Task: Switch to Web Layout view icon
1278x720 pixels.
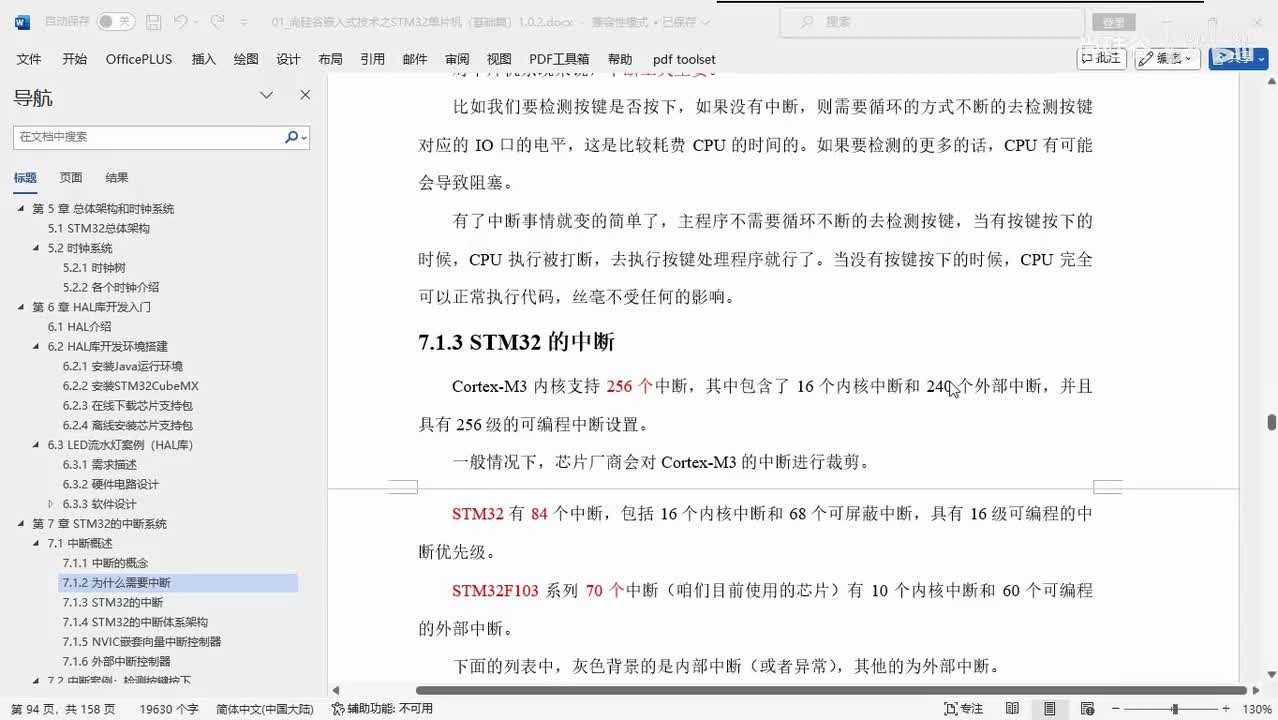Action: pyautogui.click(x=1086, y=708)
